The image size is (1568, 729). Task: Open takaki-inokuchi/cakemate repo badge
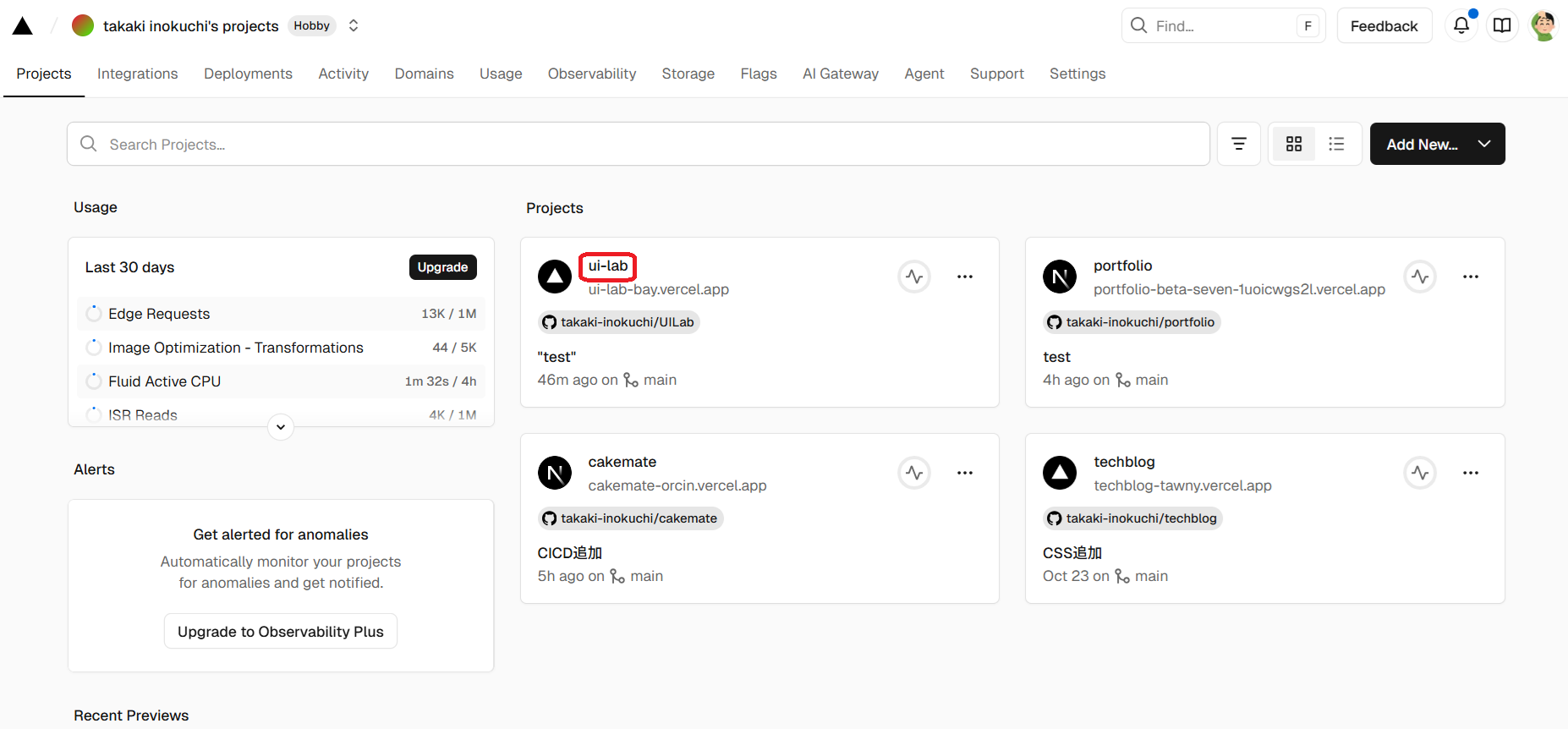pyautogui.click(x=631, y=518)
